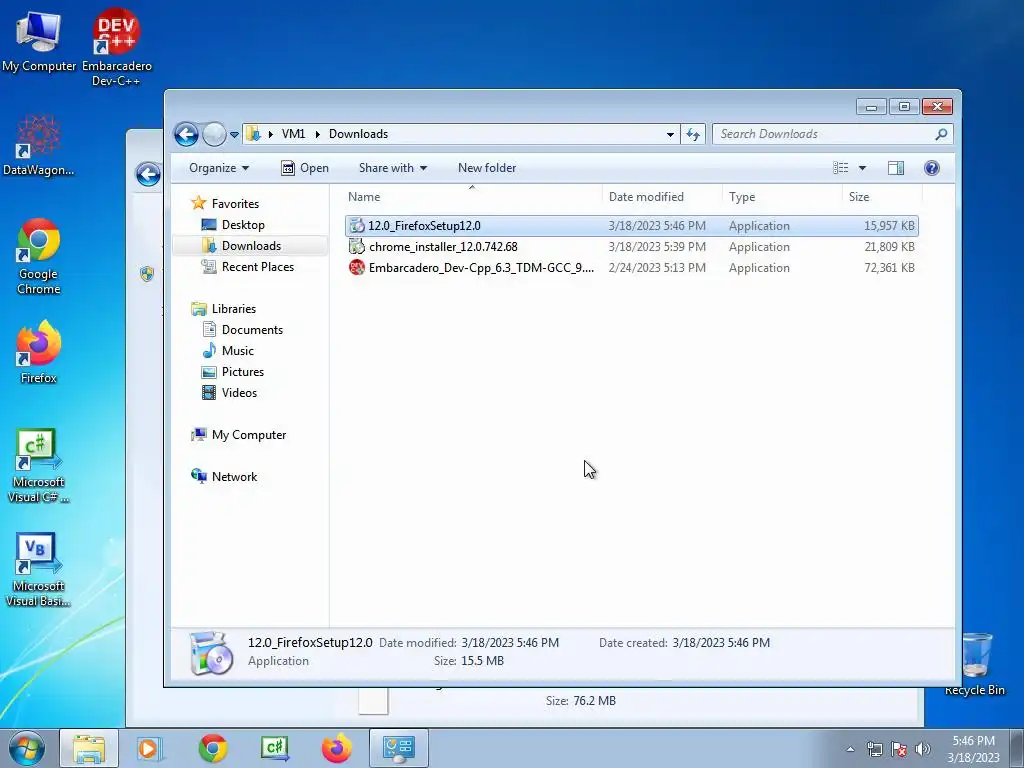
Task: Sort by Date modified column
Action: tap(662, 197)
